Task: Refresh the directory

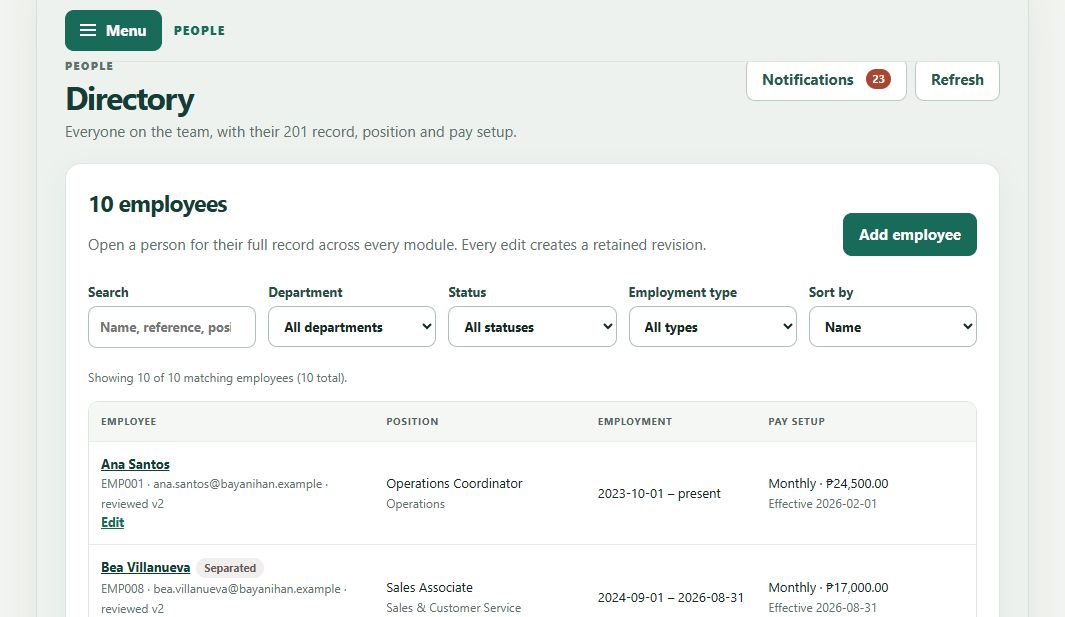Action: click(957, 80)
